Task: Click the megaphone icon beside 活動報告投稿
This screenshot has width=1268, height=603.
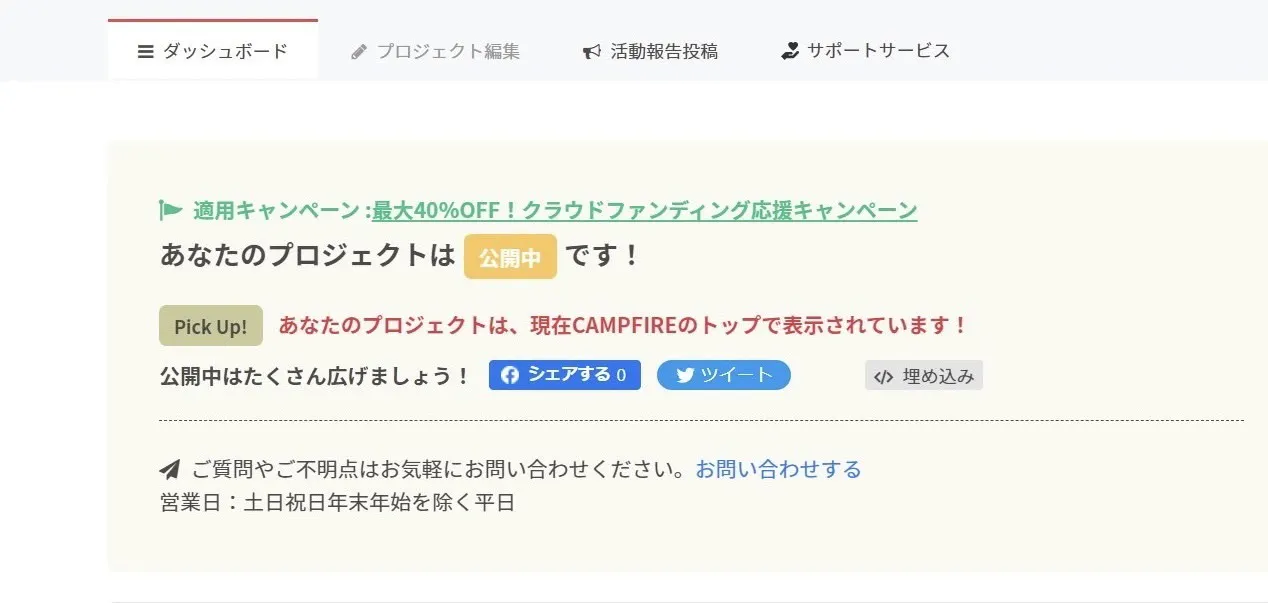Action: [592, 51]
